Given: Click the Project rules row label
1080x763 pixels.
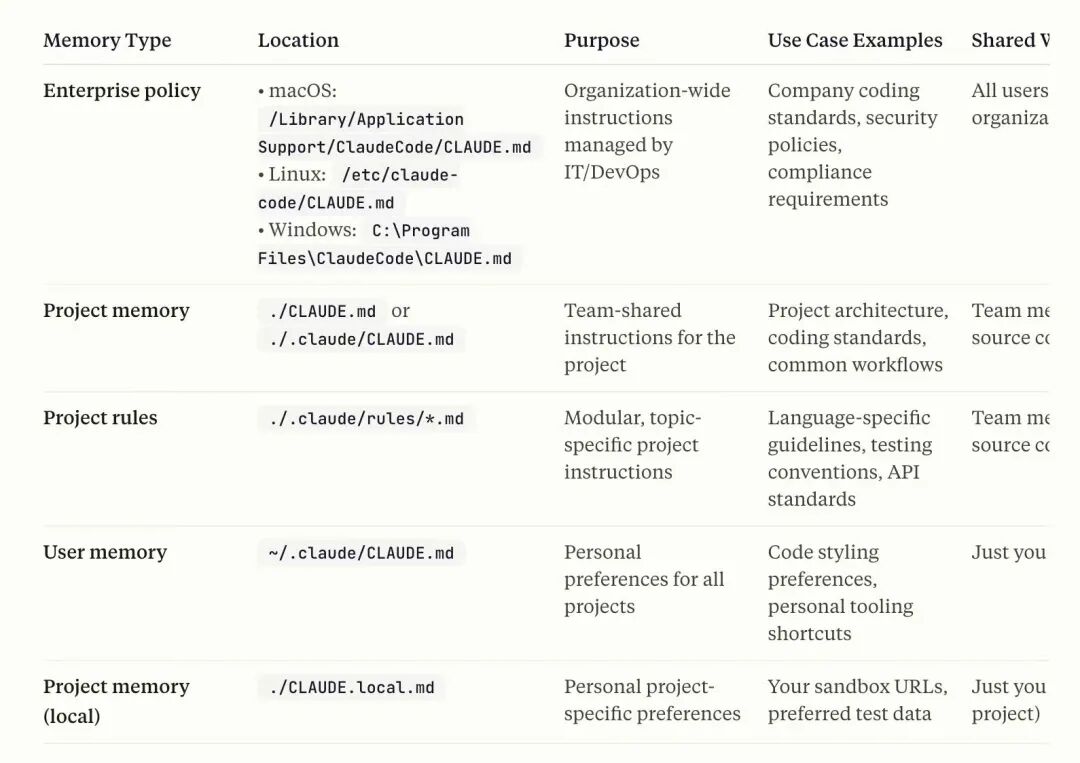Looking at the screenshot, I should click(x=100, y=418).
